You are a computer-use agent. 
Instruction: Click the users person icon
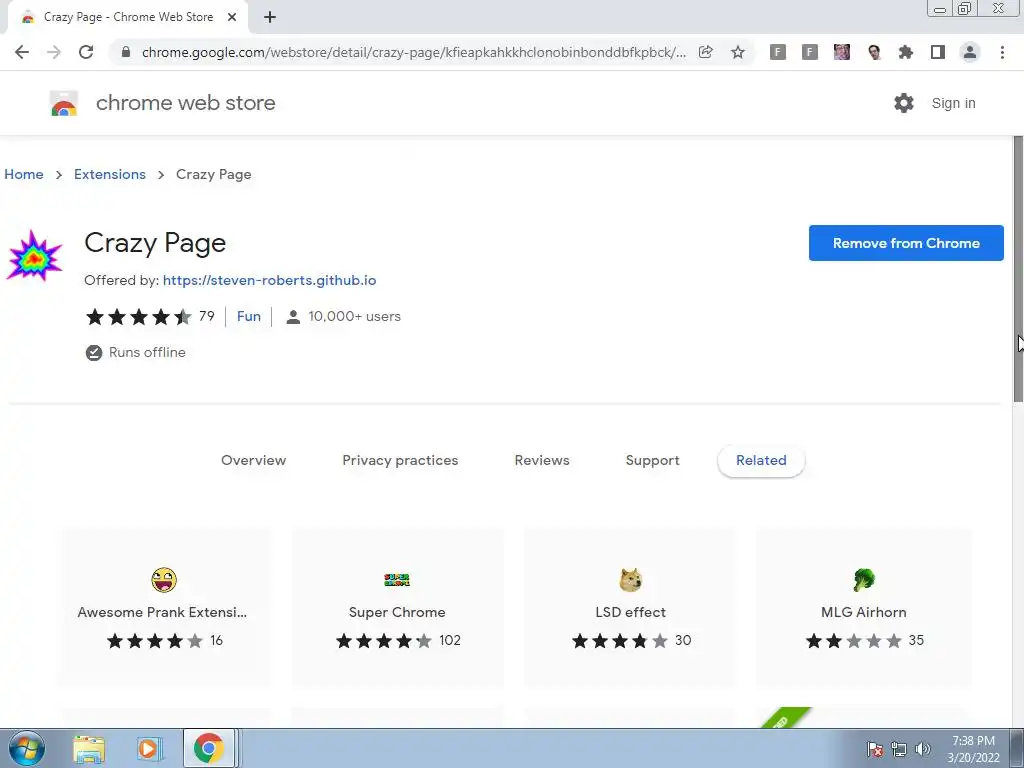(293, 317)
